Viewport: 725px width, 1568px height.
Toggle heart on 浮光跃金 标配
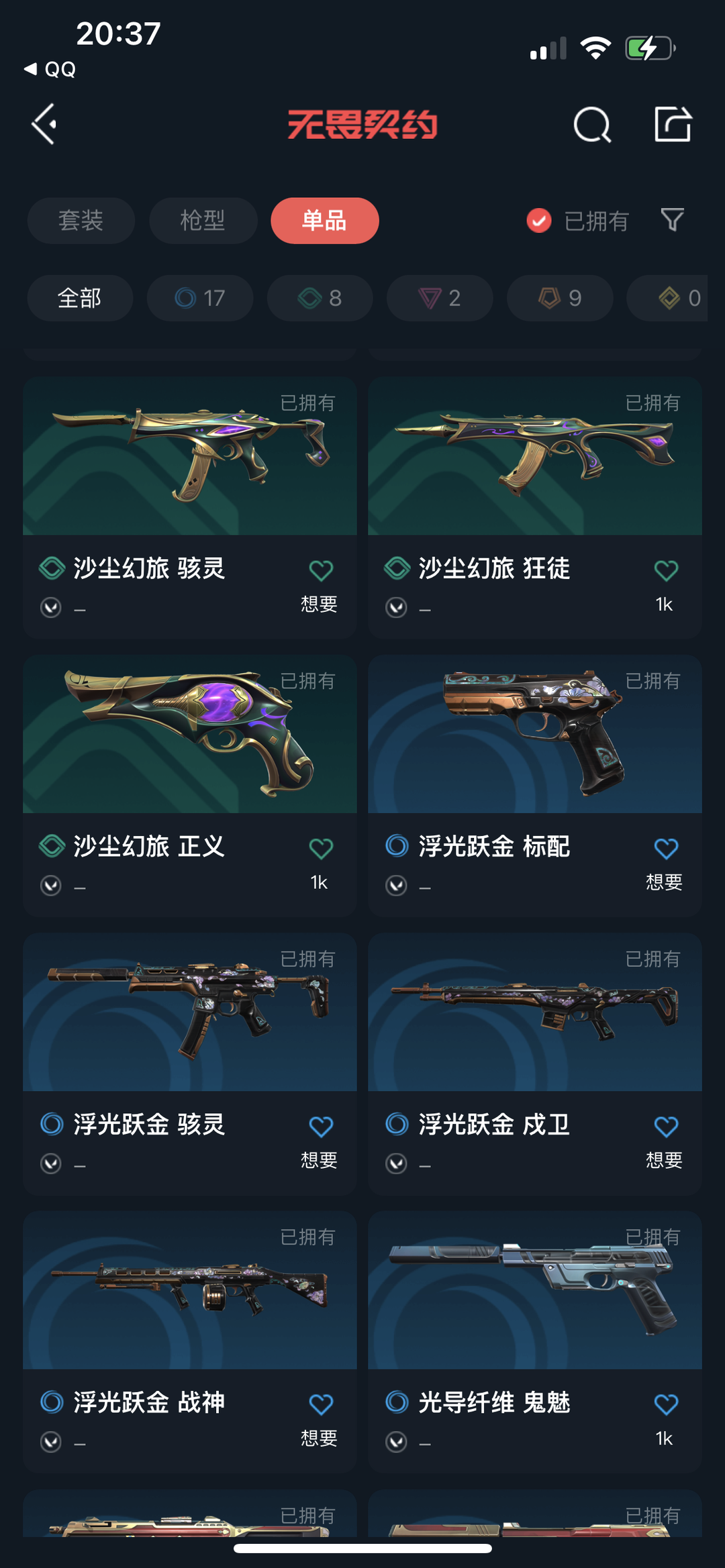[x=666, y=848]
